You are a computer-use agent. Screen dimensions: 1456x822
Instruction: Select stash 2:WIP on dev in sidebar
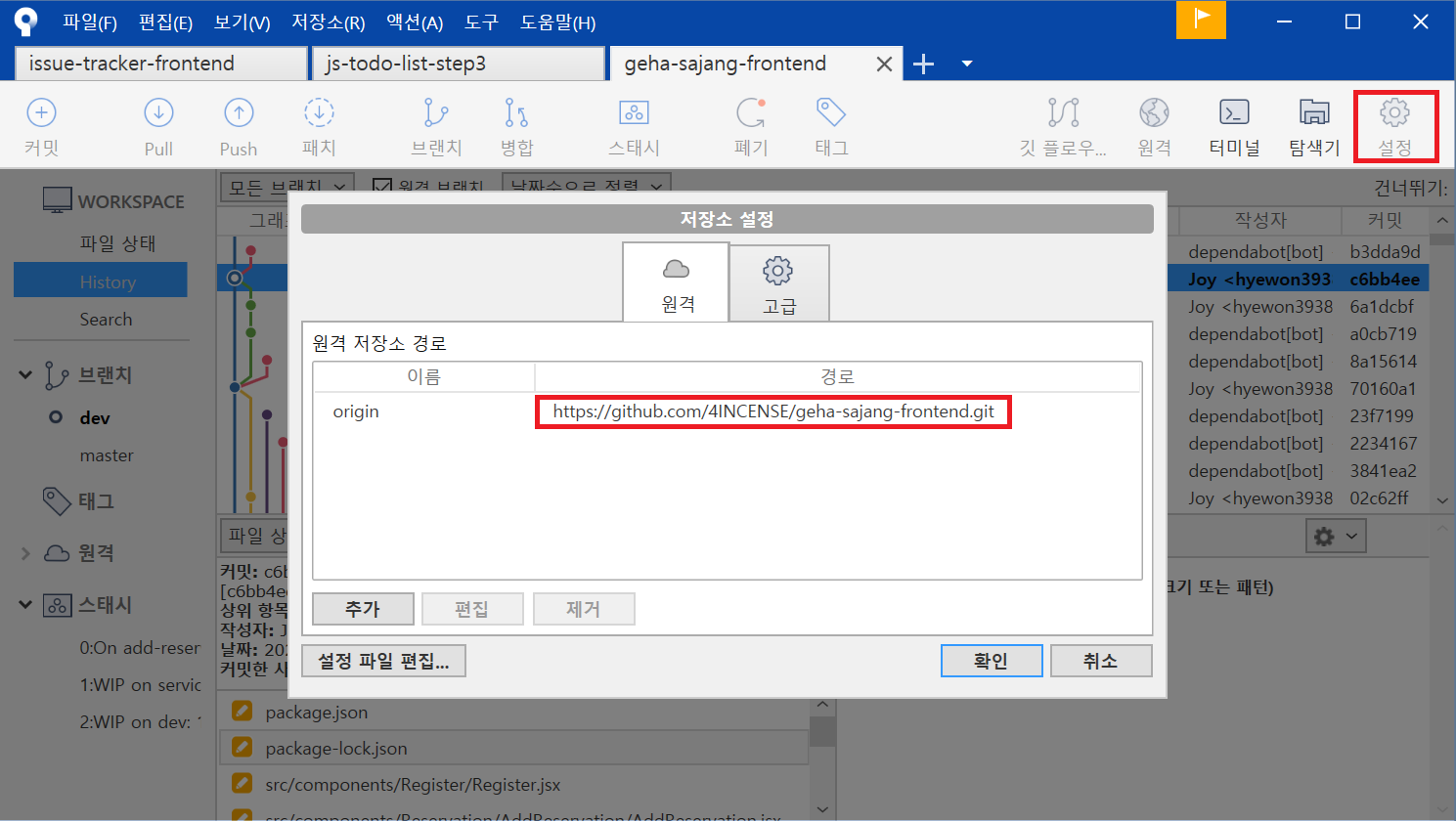(x=140, y=722)
